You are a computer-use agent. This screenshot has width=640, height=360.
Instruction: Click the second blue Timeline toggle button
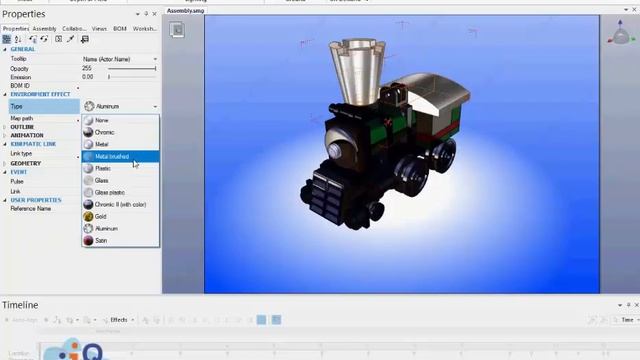pyautogui.click(x=276, y=320)
